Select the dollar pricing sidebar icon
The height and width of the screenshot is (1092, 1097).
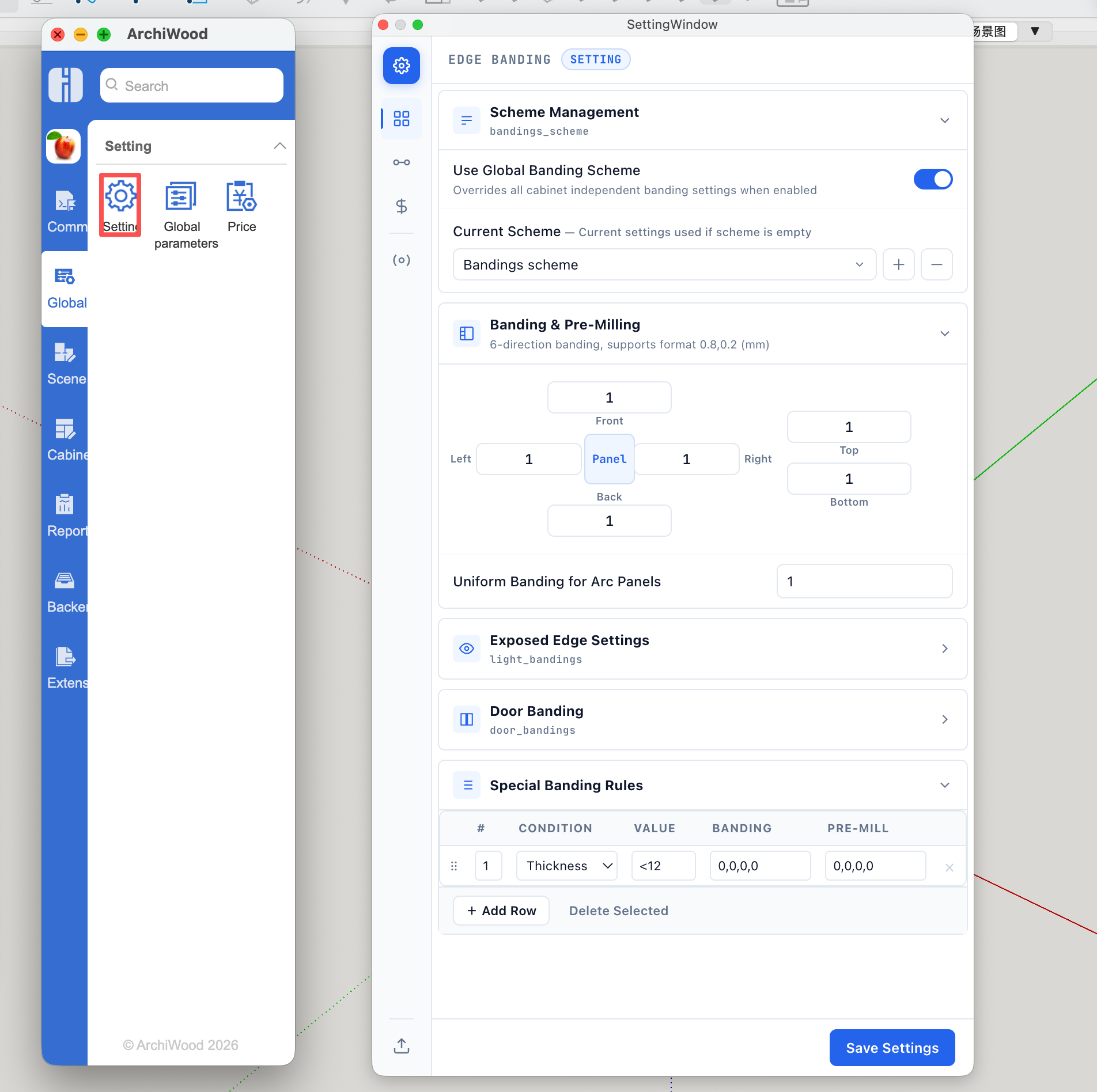[x=402, y=206]
